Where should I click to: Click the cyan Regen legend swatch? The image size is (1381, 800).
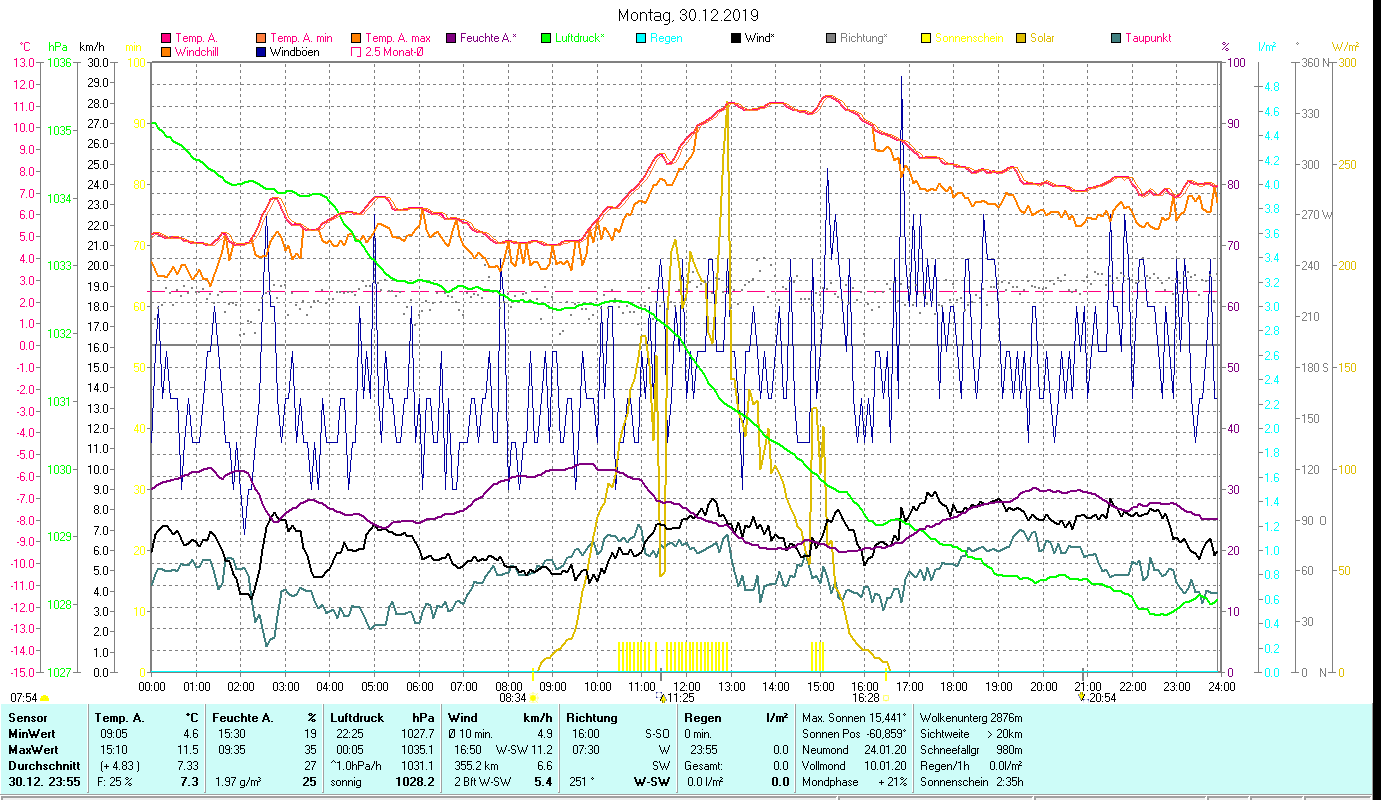(641, 39)
